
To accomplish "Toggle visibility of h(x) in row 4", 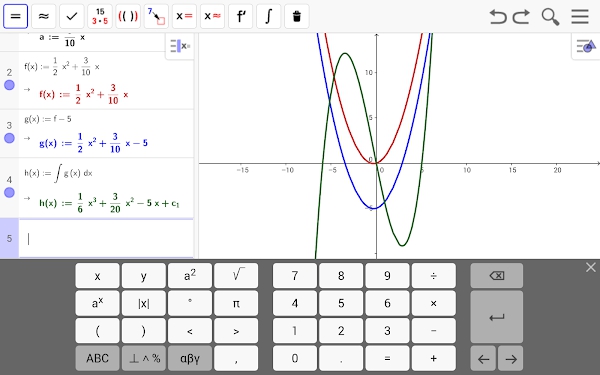I will 9,192.
